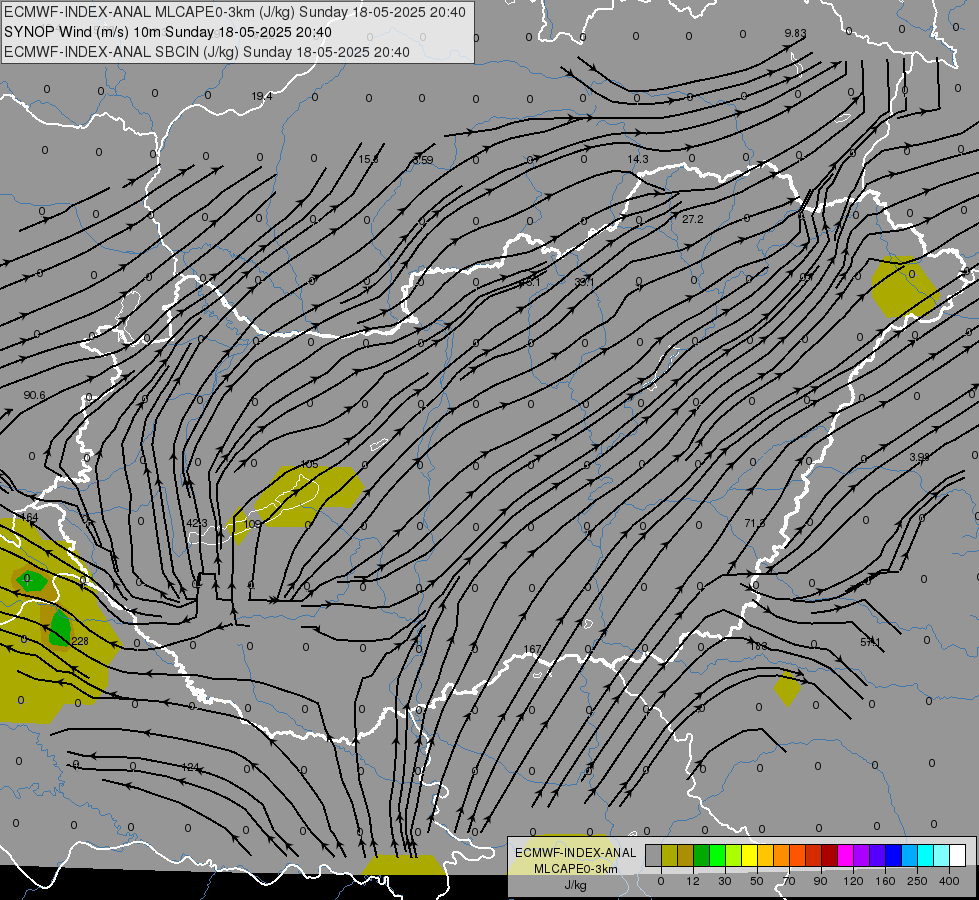979x900 pixels.
Task: Click the 14.3 value on the map
Action: [638, 159]
